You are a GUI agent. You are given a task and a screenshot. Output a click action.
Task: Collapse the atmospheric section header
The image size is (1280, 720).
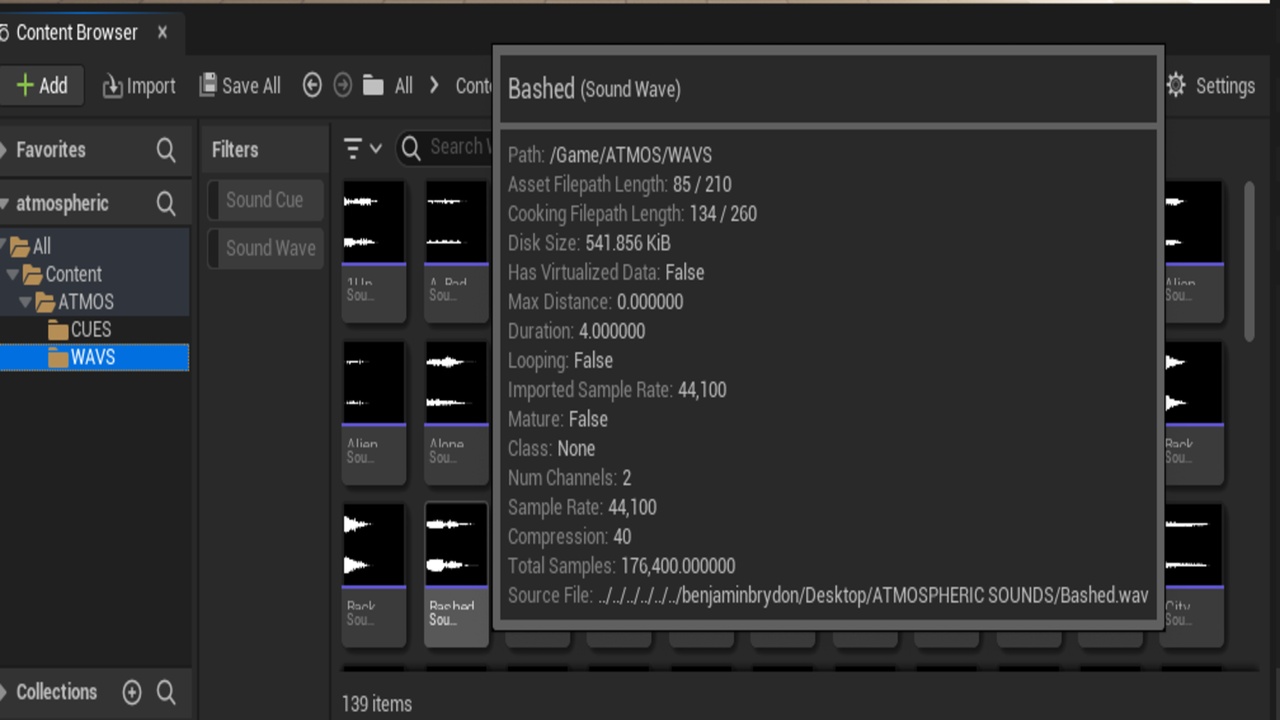4,204
